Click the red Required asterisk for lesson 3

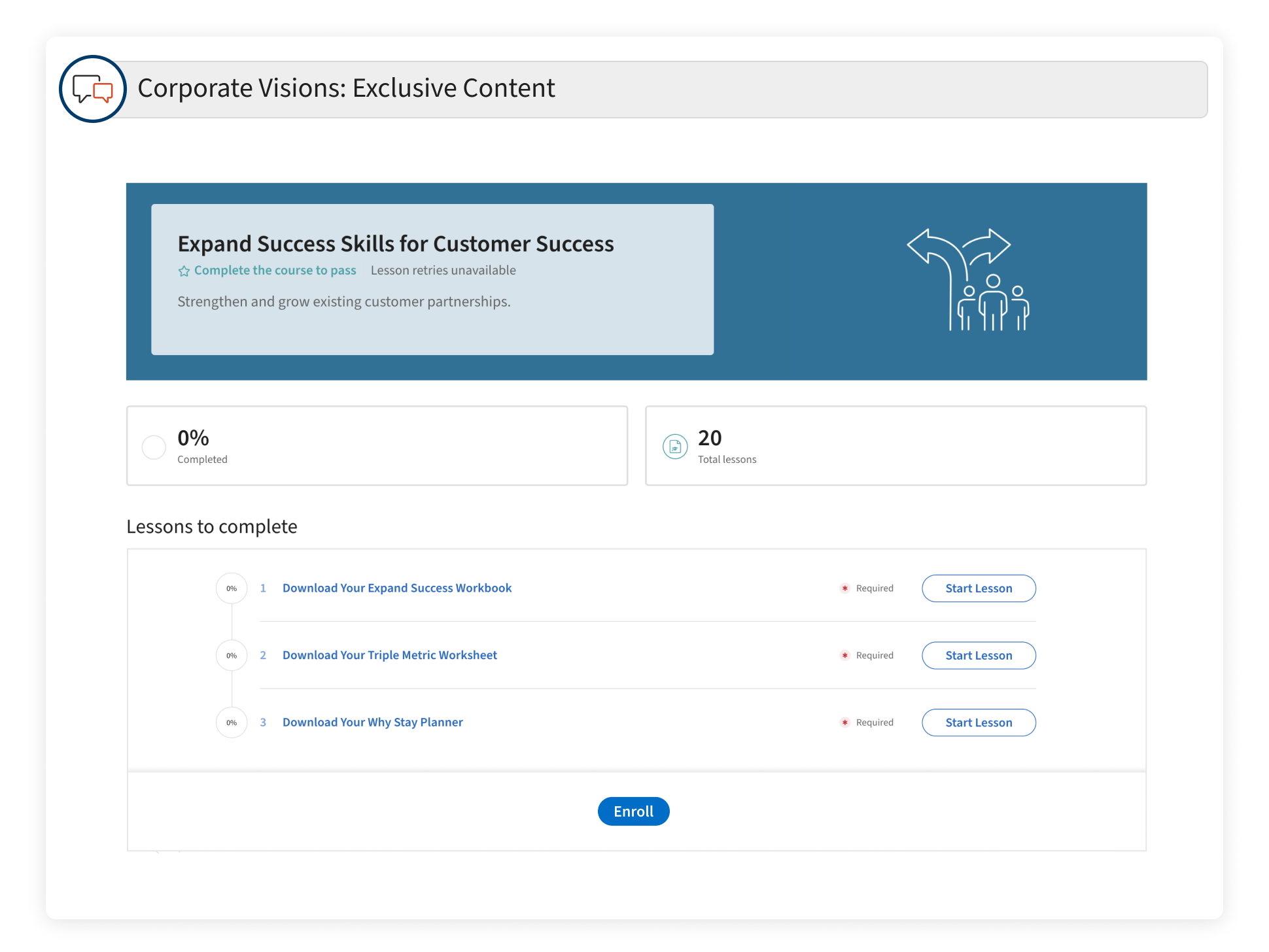pos(844,722)
